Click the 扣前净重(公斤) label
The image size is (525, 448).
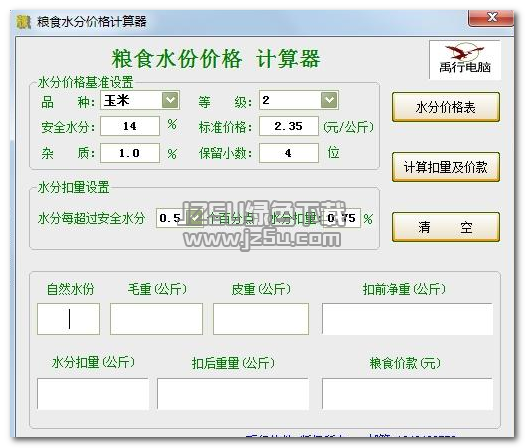[x=404, y=289]
